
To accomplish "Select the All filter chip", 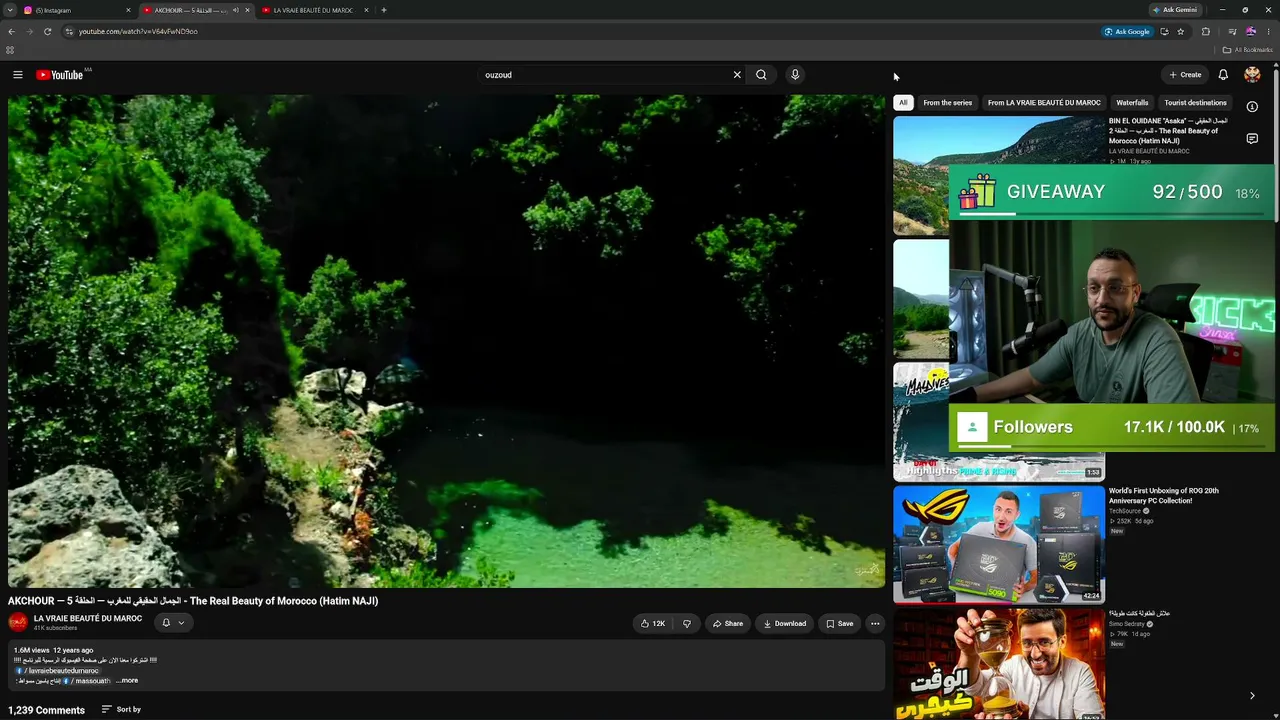I will tap(903, 102).
